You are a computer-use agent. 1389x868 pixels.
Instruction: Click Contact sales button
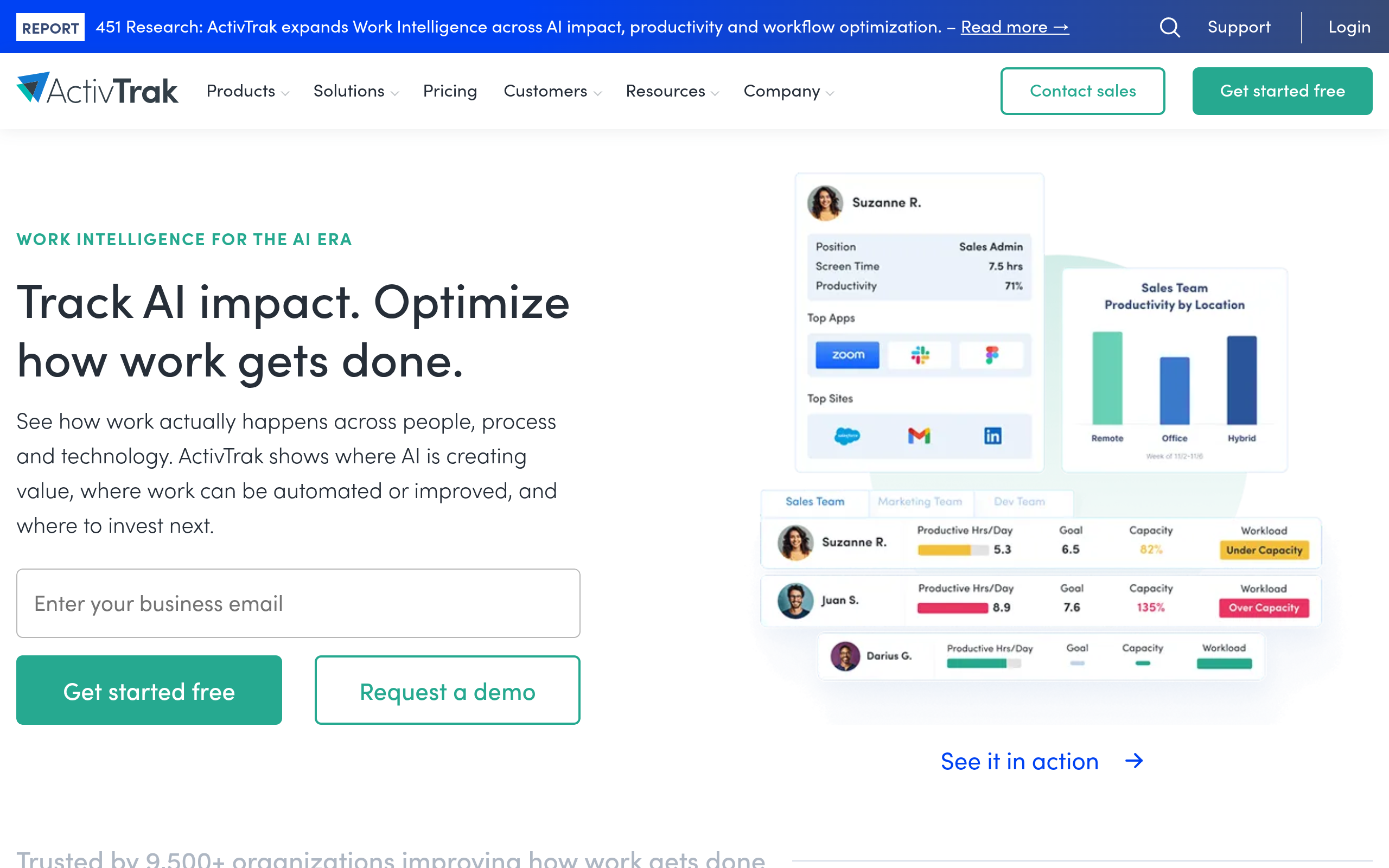1082,91
